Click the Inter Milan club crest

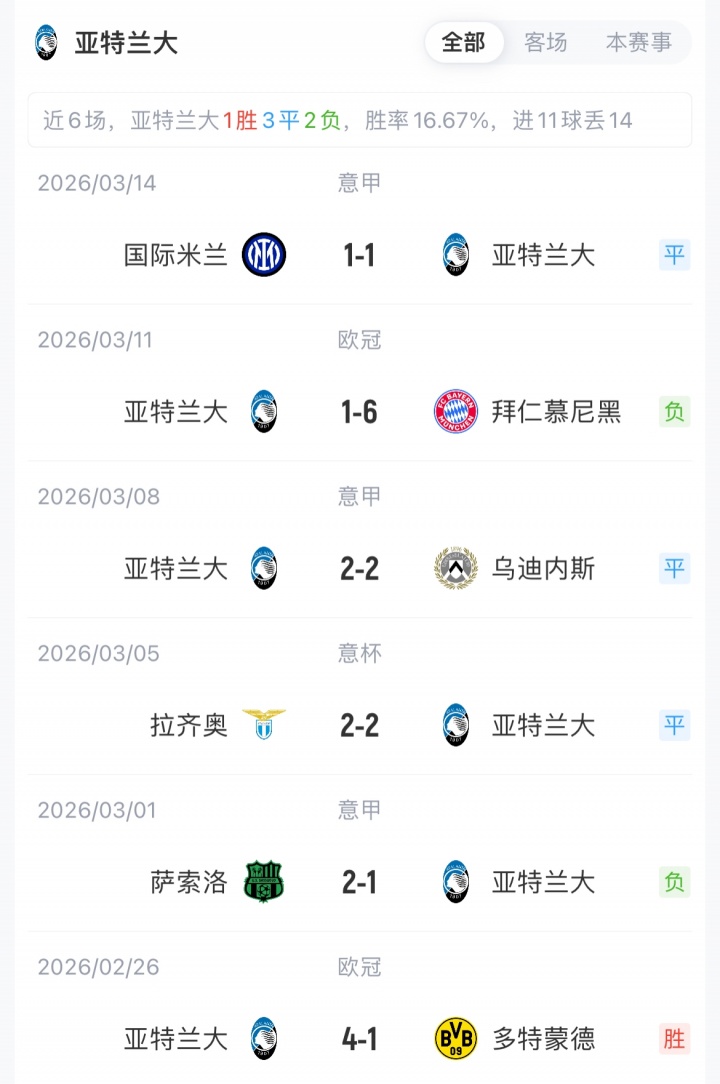tap(264, 255)
